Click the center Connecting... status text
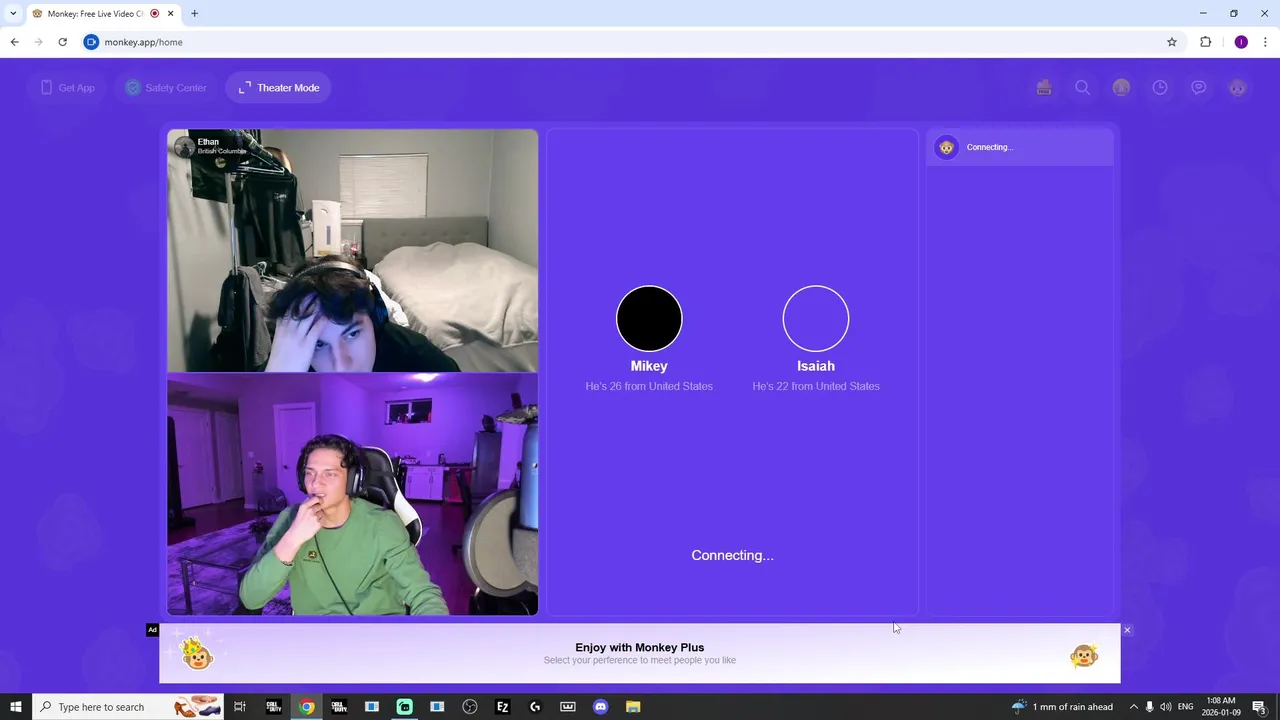Image resolution: width=1280 pixels, height=720 pixels. (732, 555)
